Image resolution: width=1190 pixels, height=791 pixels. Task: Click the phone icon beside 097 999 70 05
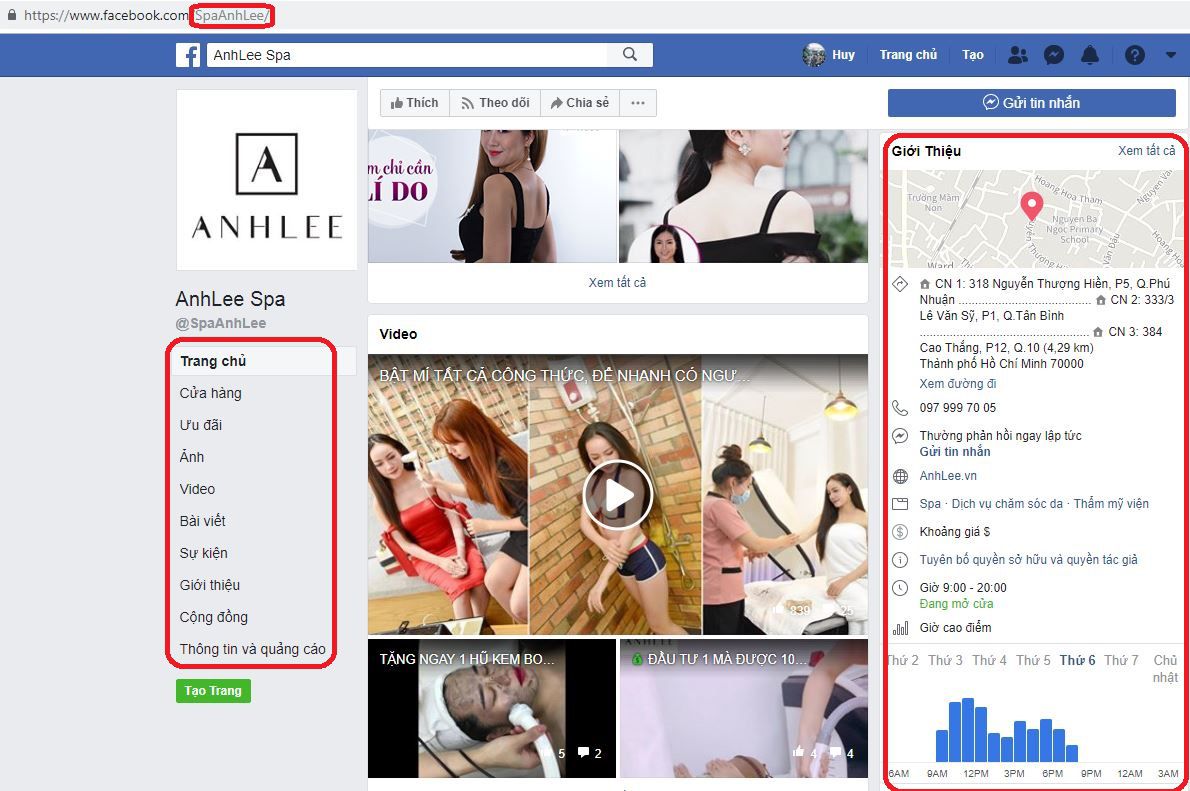[900, 408]
